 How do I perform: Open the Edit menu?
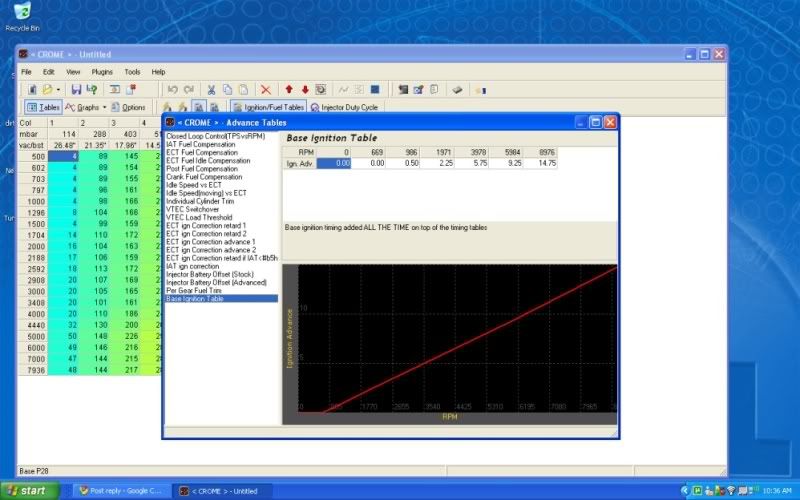(x=48, y=72)
